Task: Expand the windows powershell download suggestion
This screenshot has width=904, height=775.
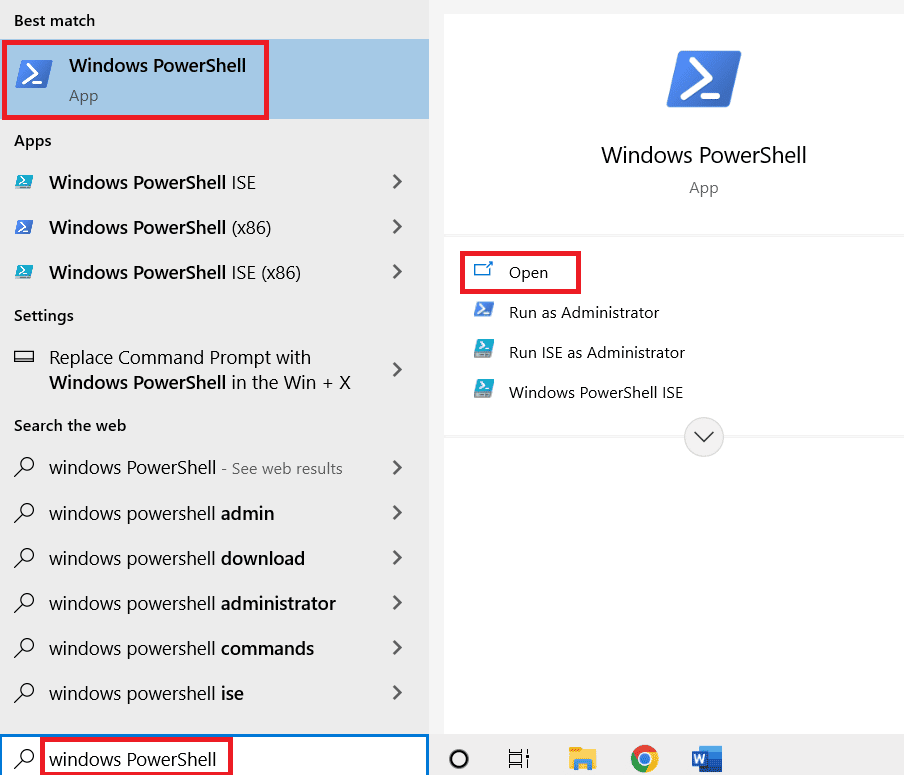Action: [x=396, y=558]
